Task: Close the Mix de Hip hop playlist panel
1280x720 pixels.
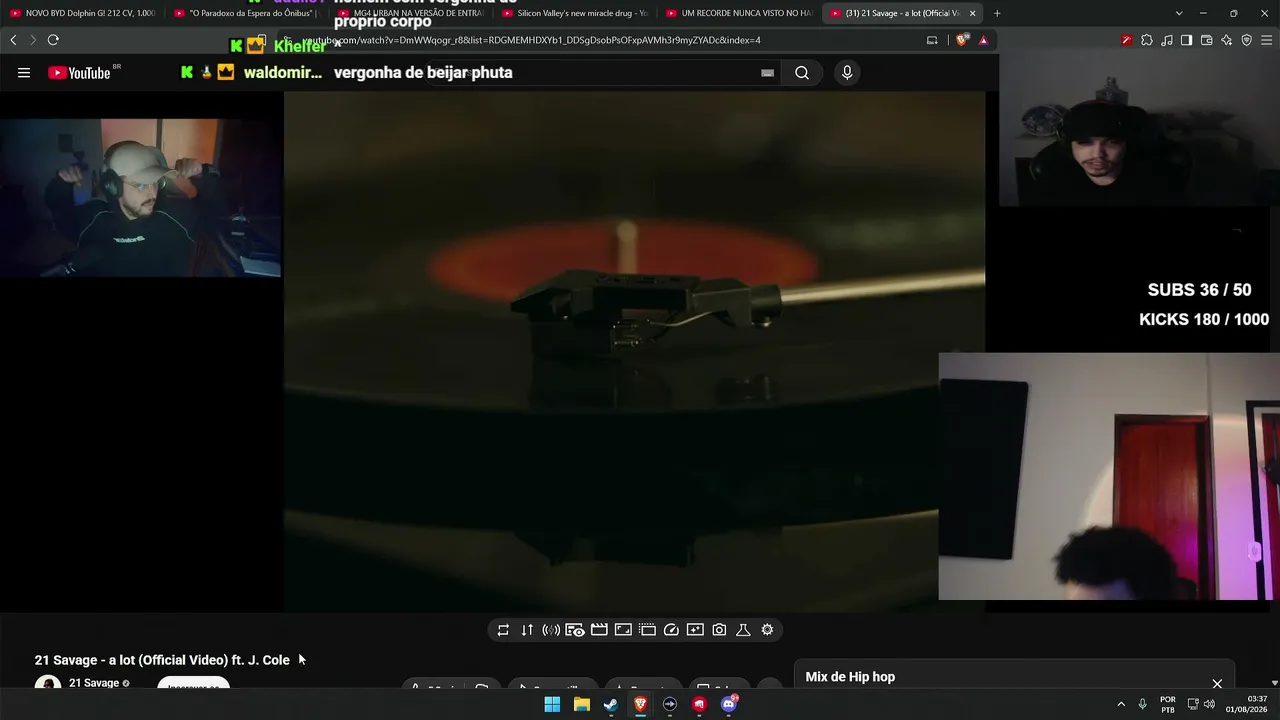Action: tap(1217, 684)
